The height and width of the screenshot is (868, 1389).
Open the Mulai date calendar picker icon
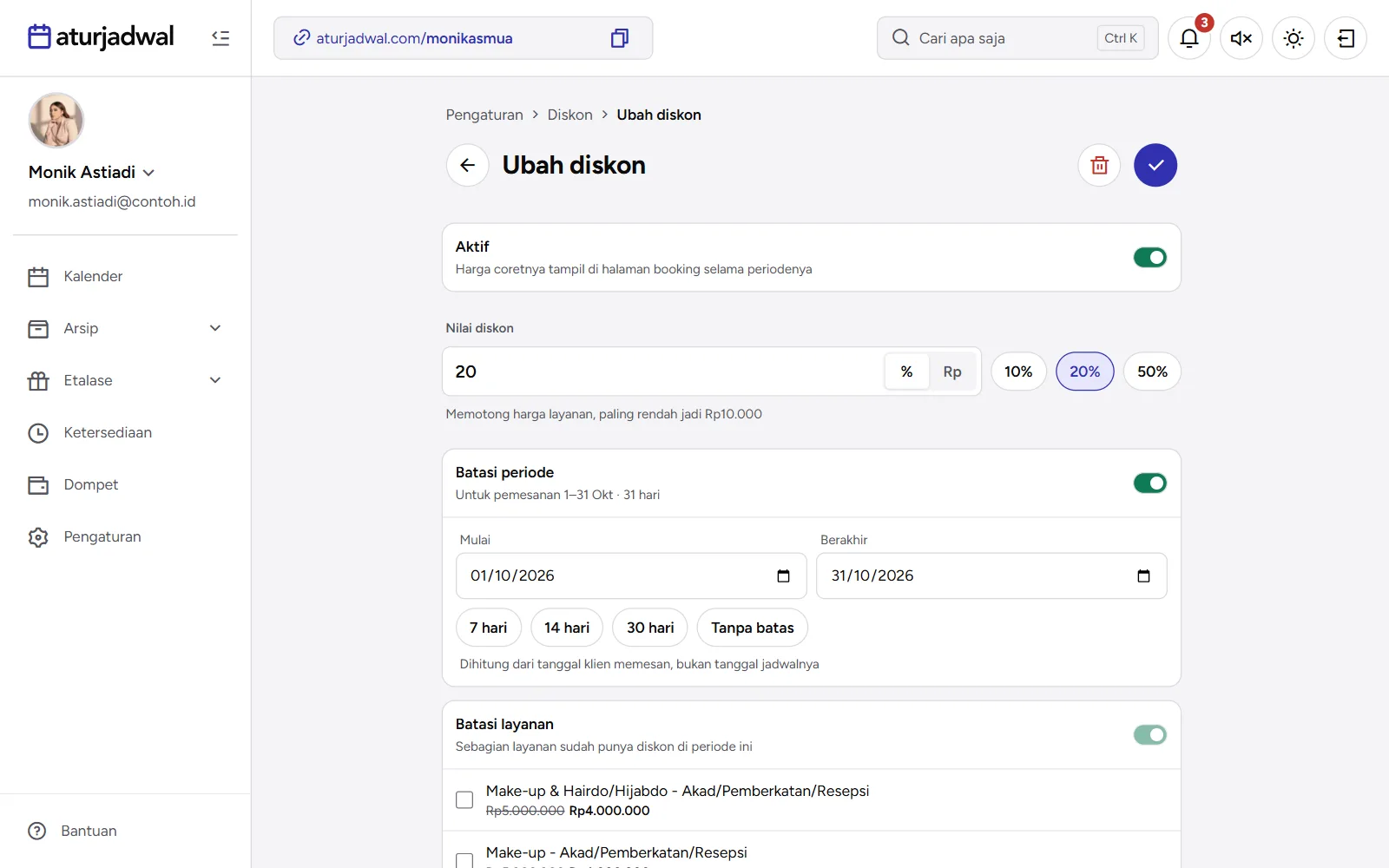coord(783,576)
